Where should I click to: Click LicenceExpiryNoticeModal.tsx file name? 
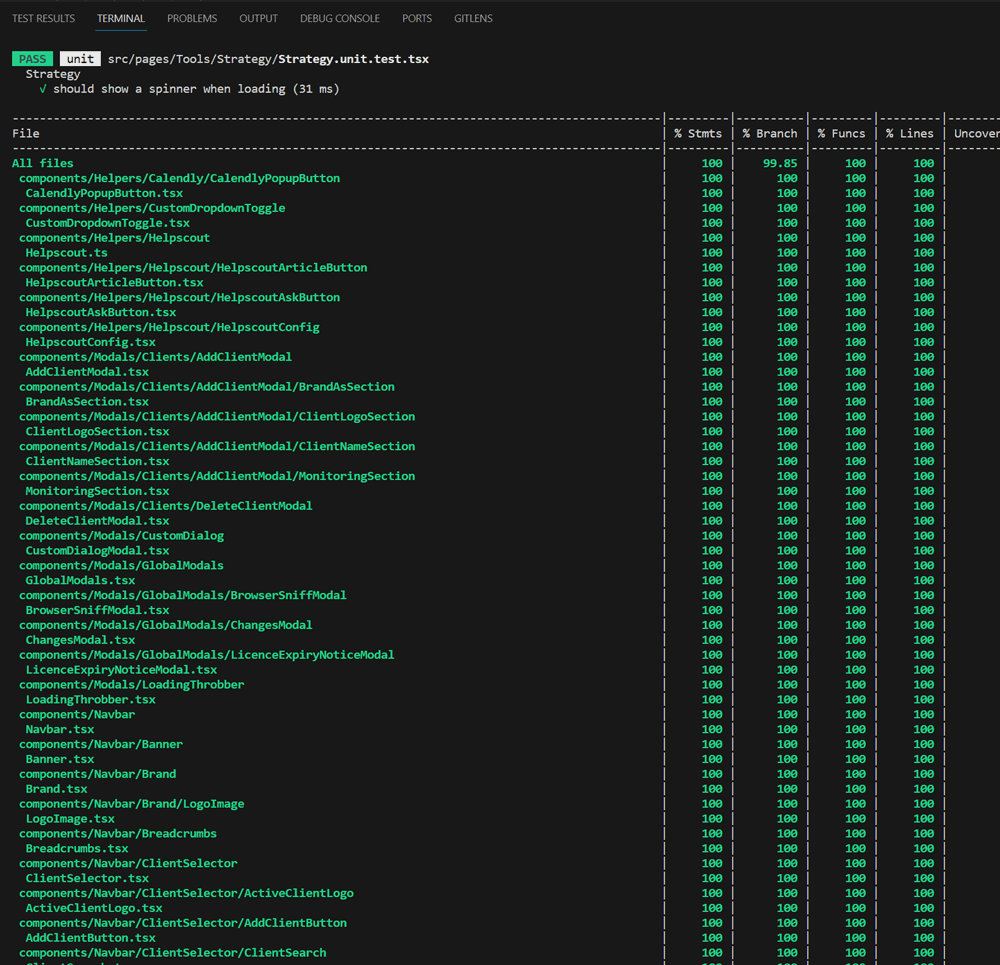coord(121,670)
